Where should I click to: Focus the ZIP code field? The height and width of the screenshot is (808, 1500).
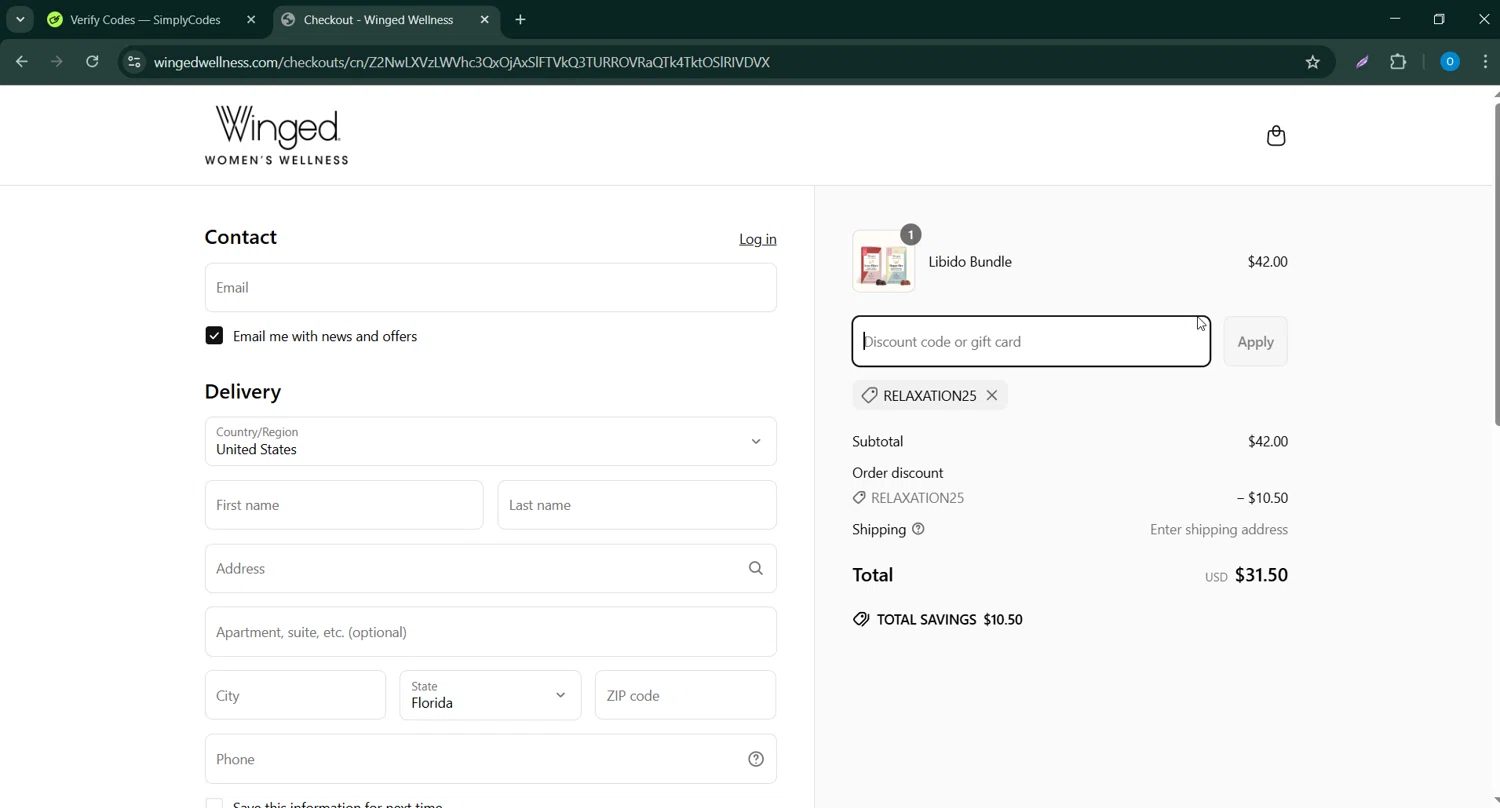coord(686,695)
